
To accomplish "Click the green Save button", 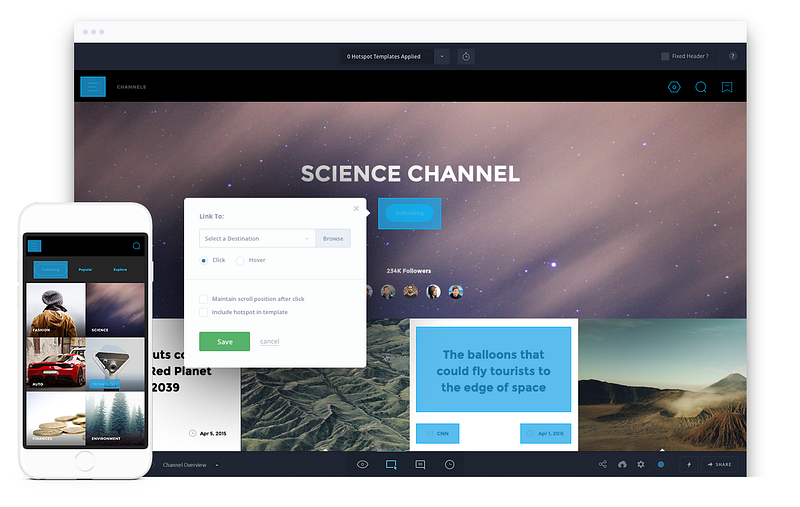I will click(224, 342).
